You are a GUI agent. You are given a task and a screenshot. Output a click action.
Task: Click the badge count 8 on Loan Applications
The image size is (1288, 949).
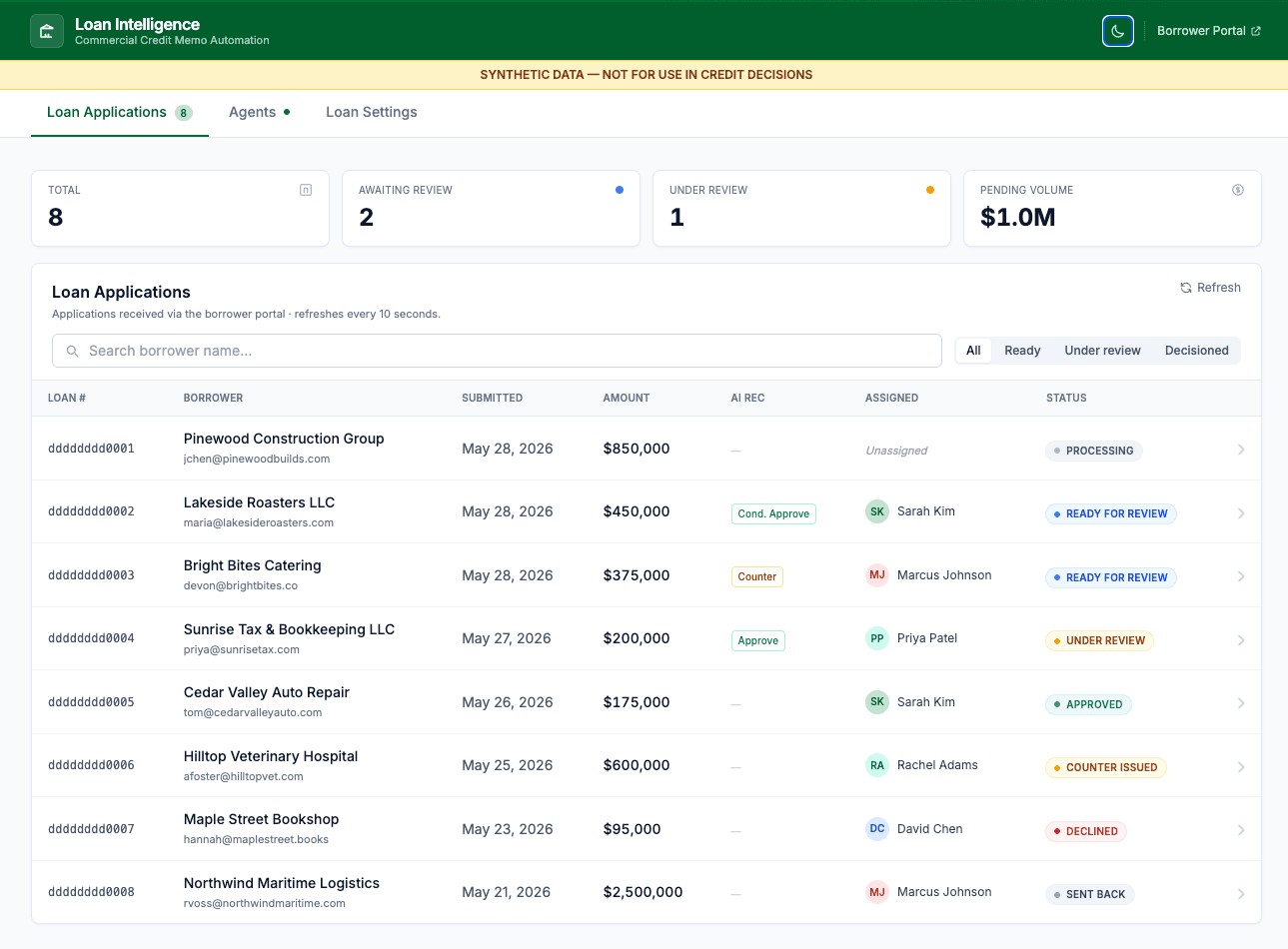184,113
